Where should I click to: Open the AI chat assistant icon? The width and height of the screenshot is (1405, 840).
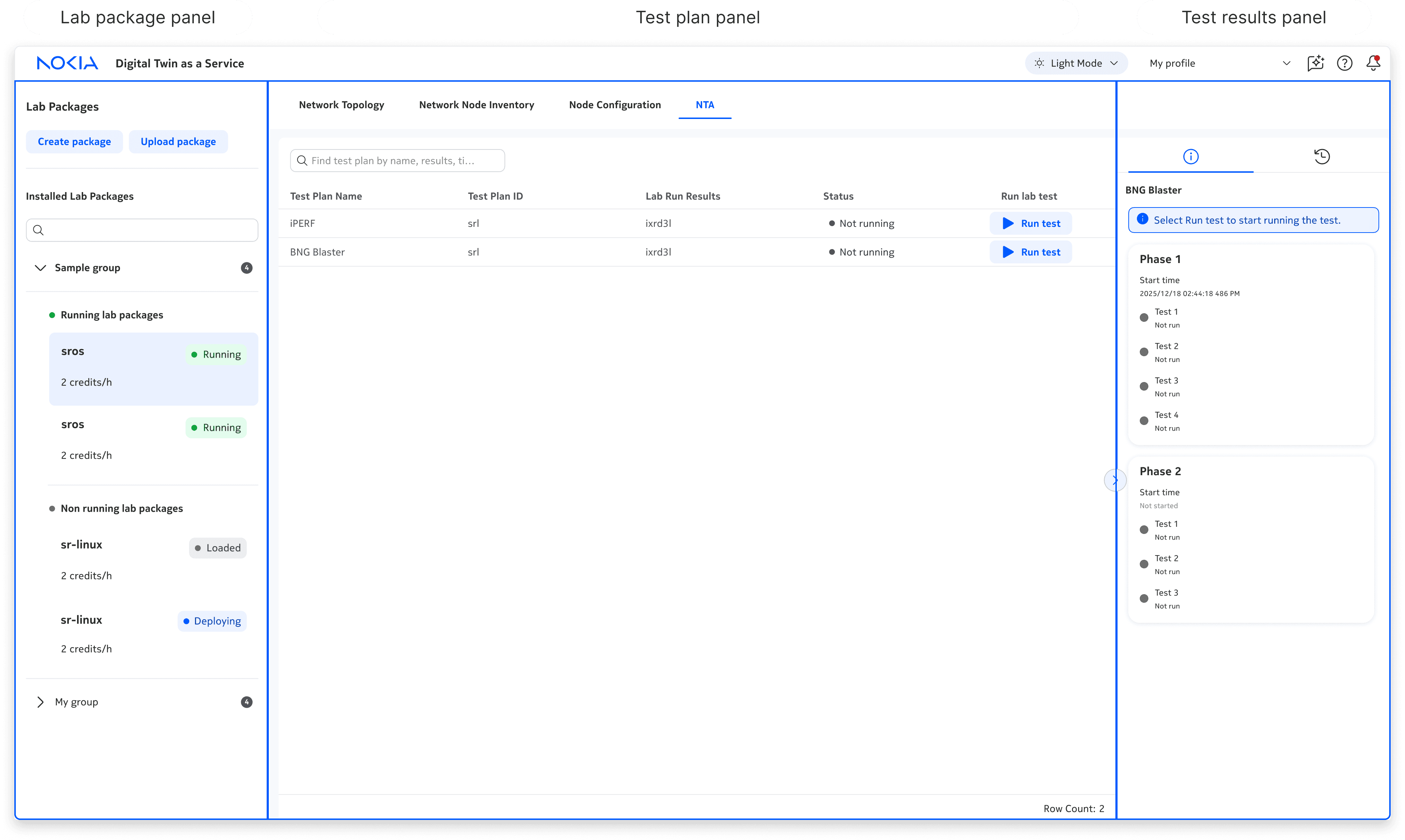point(1315,63)
